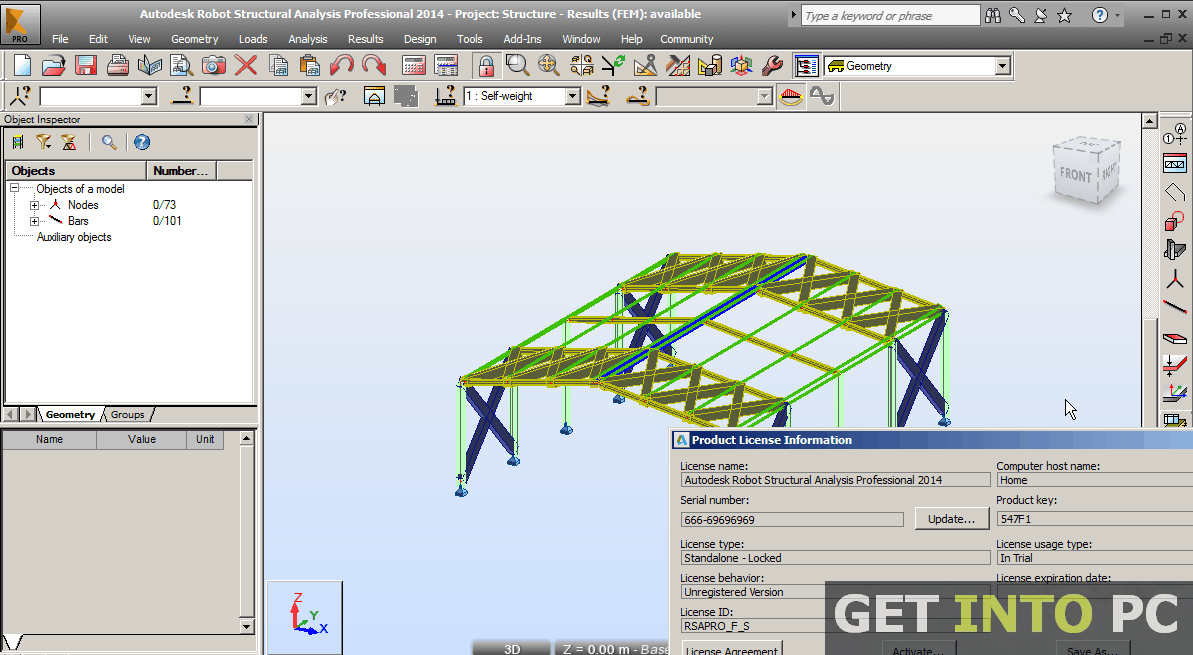The width and height of the screenshot is (1193, 655).
Task: Open the Object Inspector help icon
Action: click(142, 142)
